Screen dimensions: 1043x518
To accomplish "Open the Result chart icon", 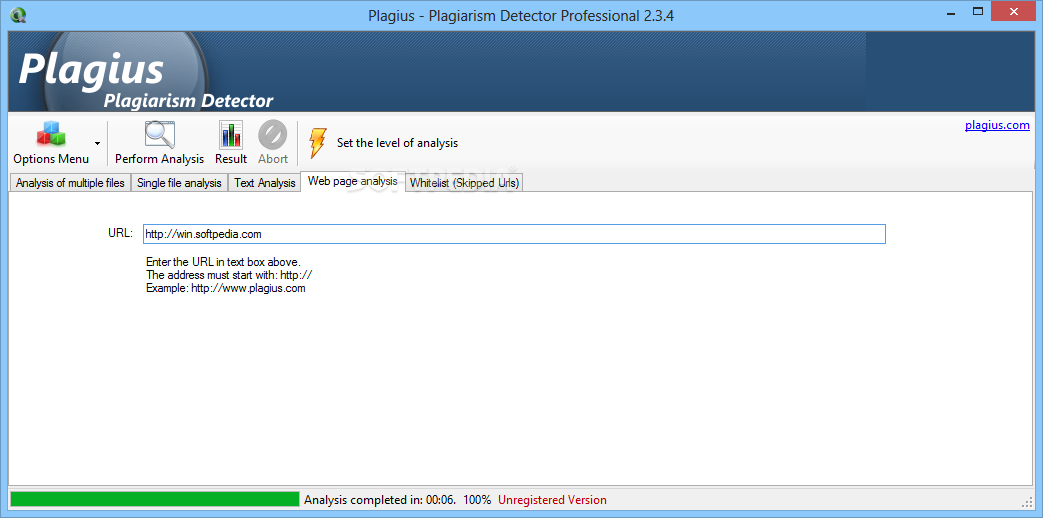I will (x=231, y=135).
